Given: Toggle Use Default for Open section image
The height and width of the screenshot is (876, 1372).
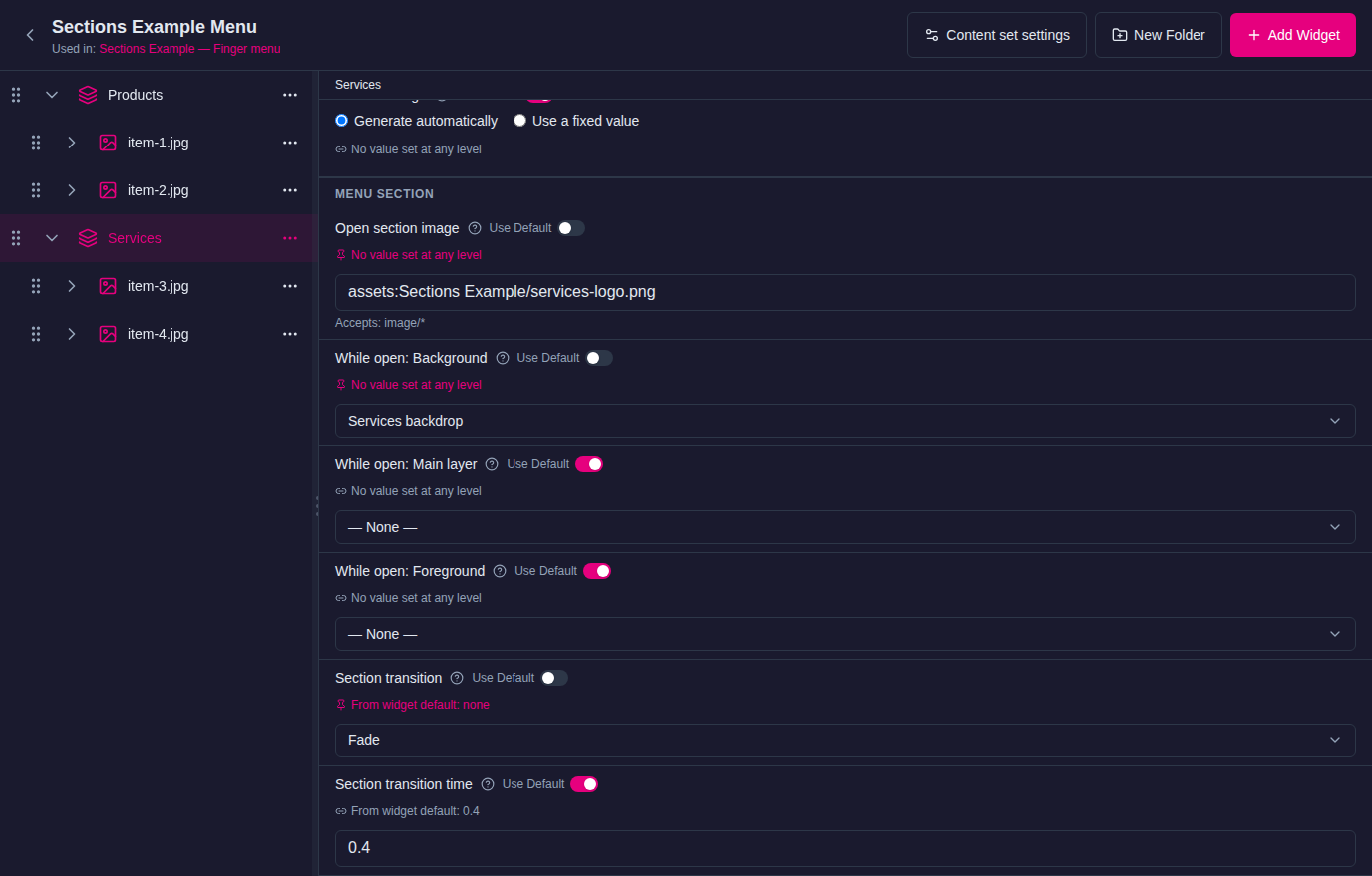Looking at the screenshot, I should click(x=571, y=228).
